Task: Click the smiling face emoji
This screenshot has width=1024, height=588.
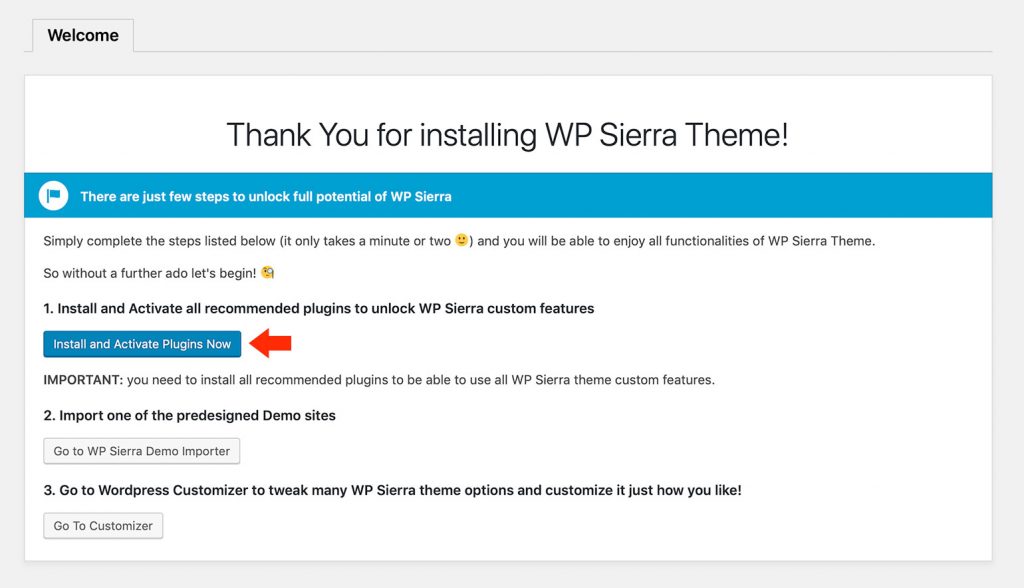Action: (x=462, y=240)
